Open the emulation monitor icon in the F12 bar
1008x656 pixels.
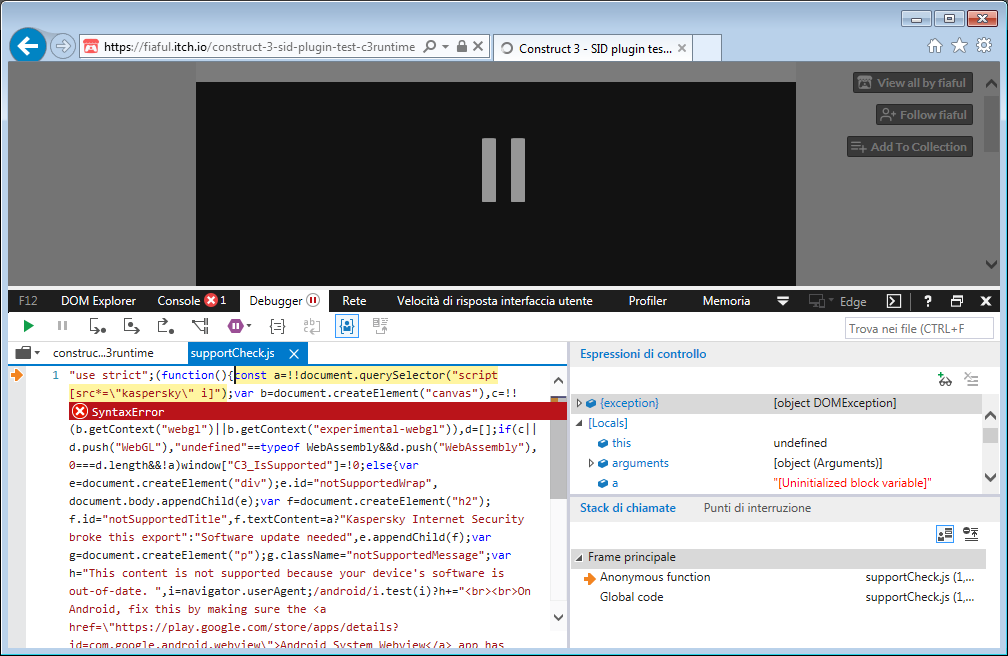tap(819, 301)
